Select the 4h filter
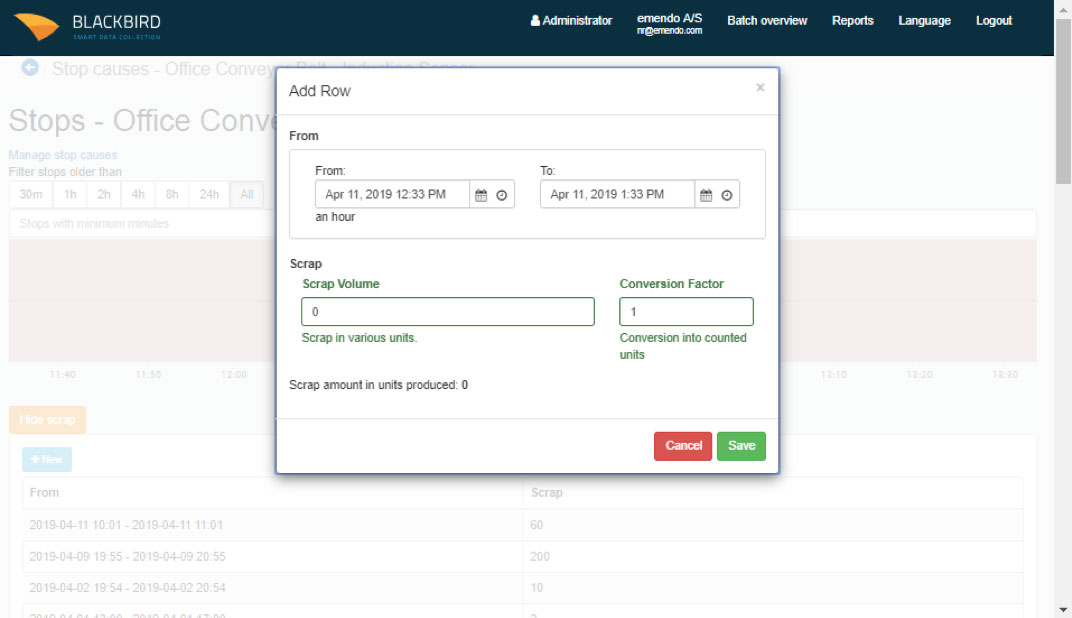Screen dimensions: 1072x618 [x=138, y=195]
